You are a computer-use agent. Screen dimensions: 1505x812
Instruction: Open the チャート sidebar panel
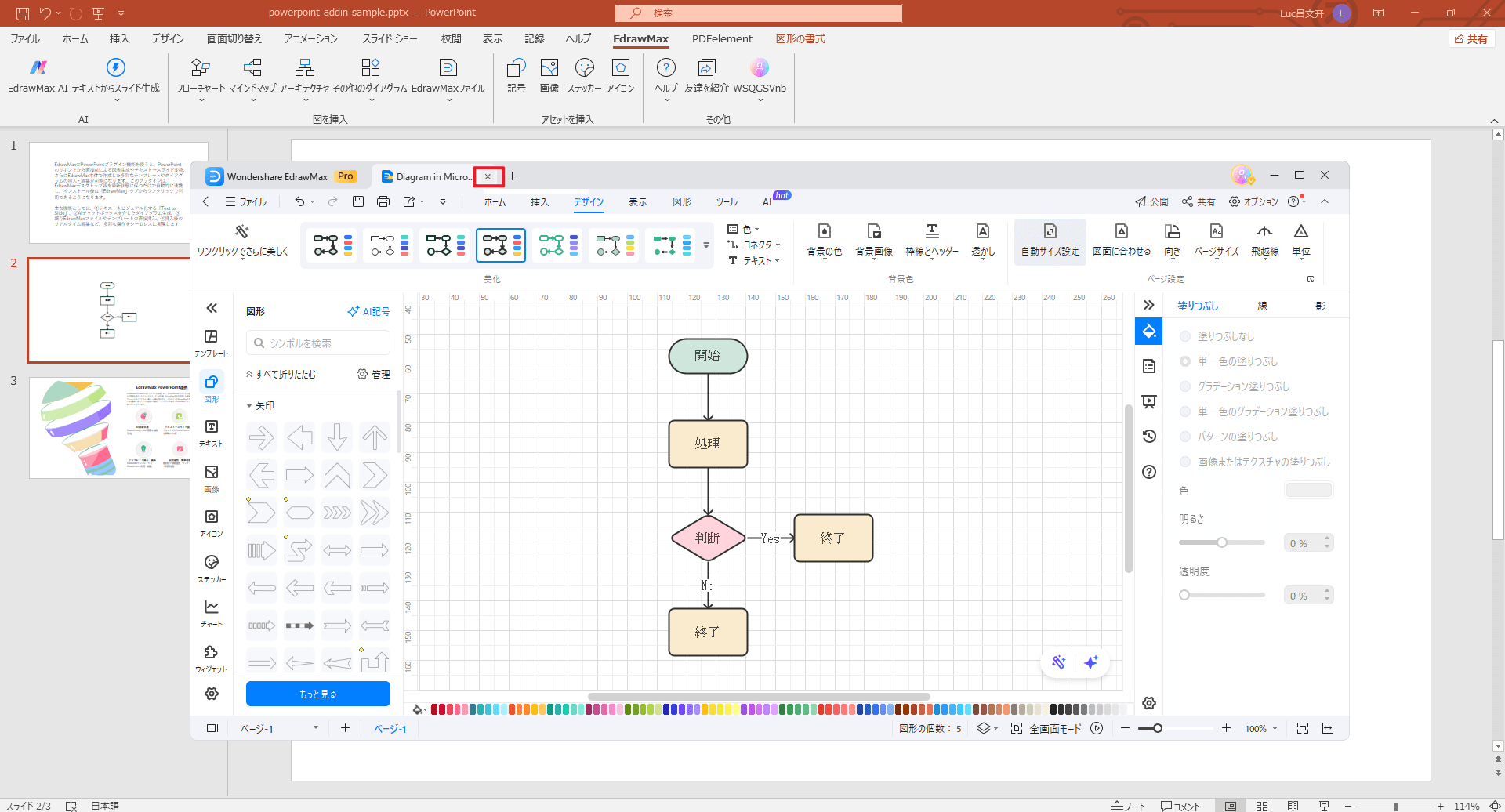pos(211,613)
